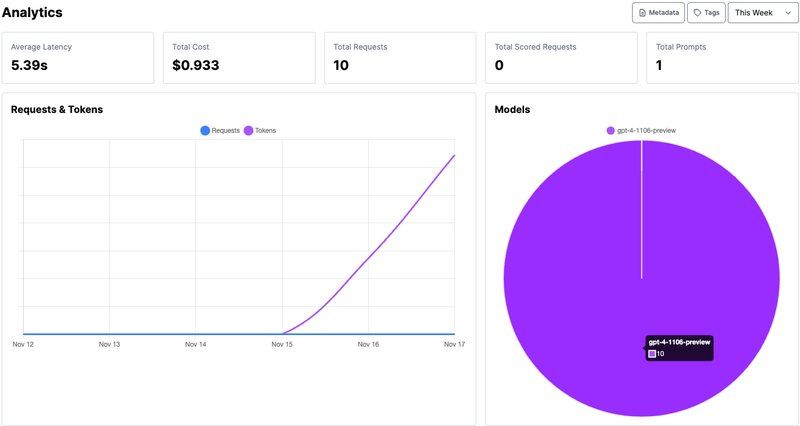
Task: Open the Tags filter button
Action: (706, 13)
